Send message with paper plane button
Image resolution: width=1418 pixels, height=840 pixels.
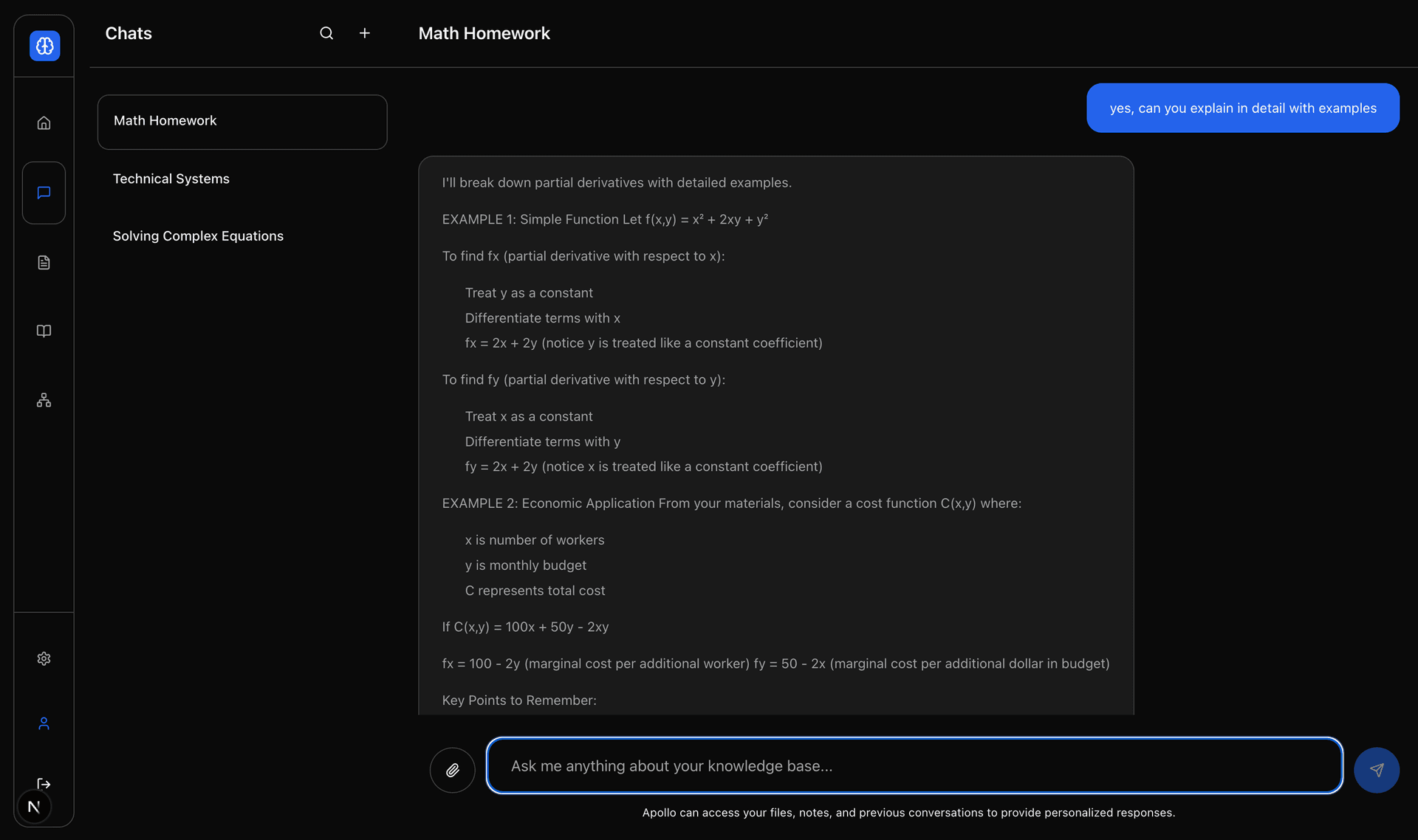(1376, 770)
